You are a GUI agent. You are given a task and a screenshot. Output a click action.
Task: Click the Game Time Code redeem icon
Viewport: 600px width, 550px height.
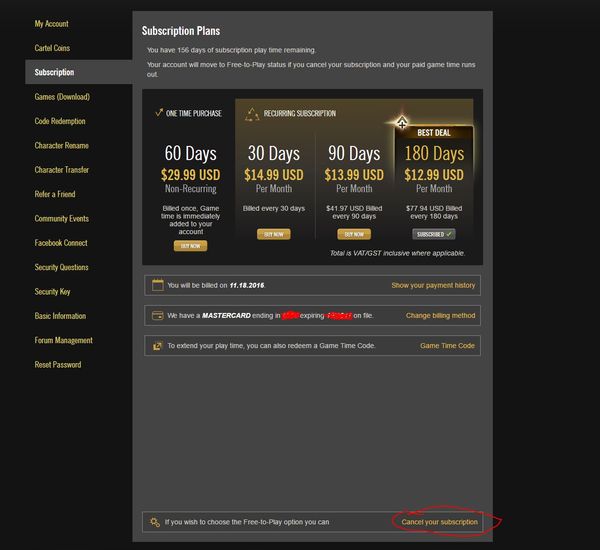(157, 346)
